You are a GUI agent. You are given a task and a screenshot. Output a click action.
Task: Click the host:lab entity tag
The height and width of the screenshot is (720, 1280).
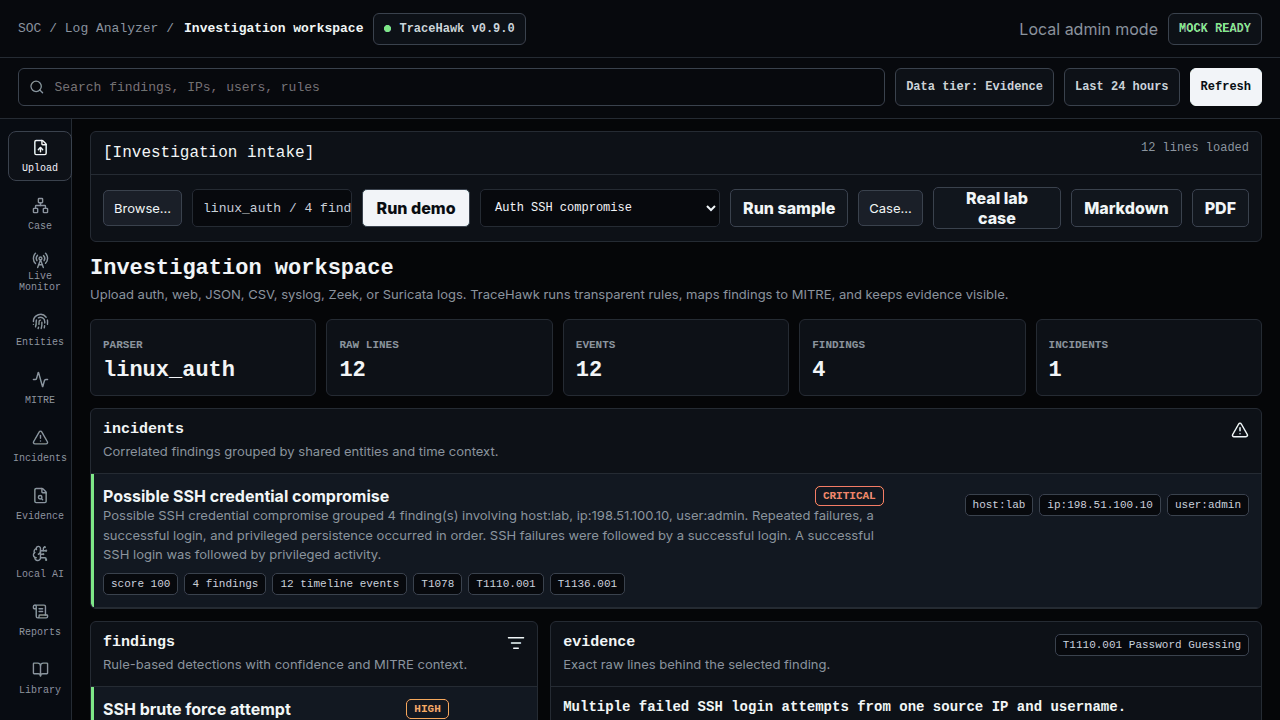click(x=999, y=505)
